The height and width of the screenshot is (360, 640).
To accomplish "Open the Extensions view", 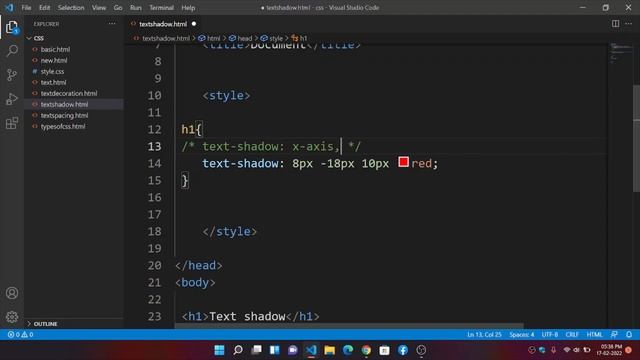I will (x=12, y=123).
